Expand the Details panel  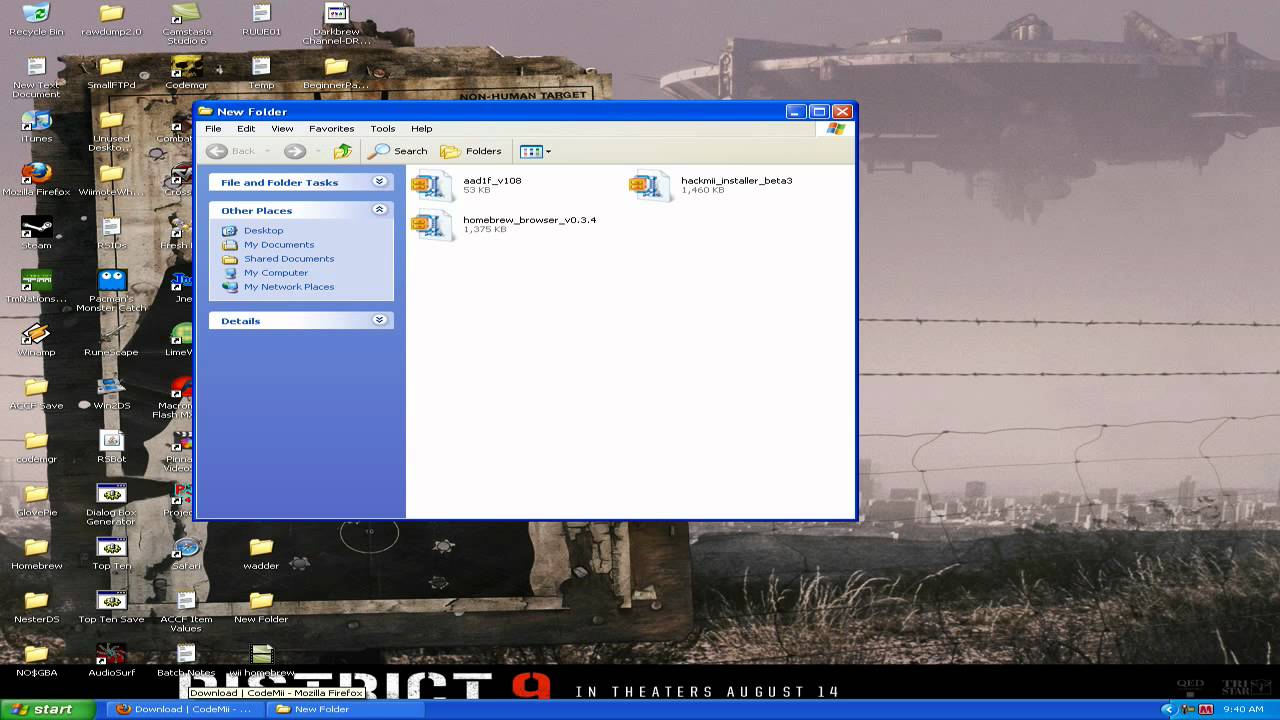pos(379,320)
